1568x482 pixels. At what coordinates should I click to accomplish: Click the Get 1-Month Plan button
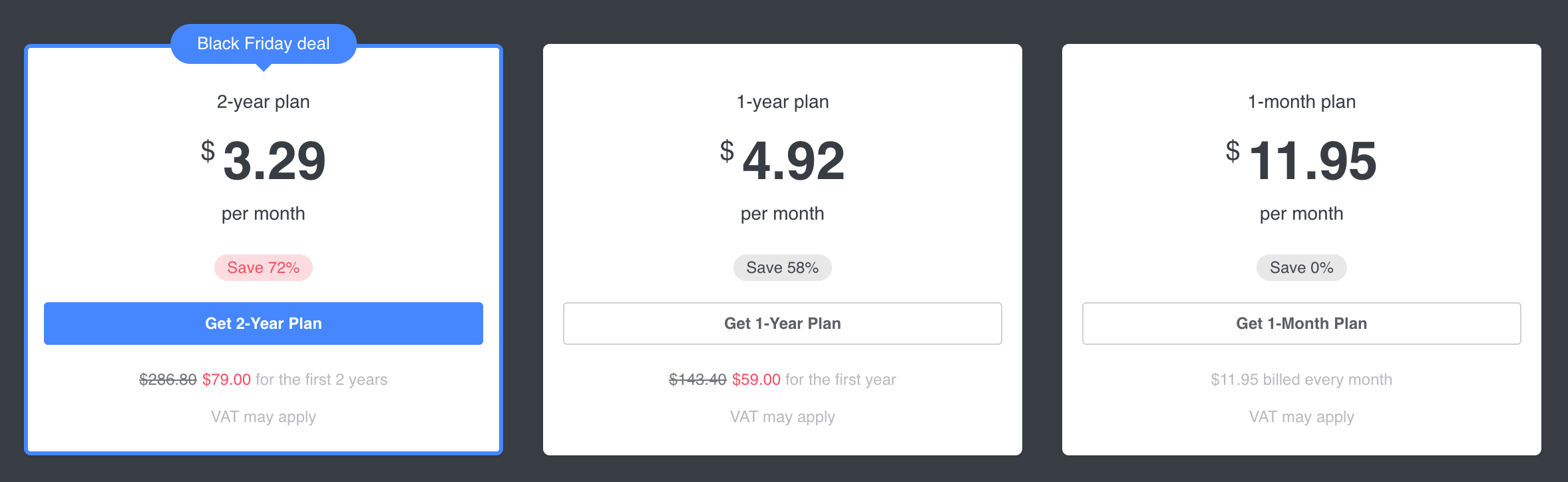(1302, 324)
